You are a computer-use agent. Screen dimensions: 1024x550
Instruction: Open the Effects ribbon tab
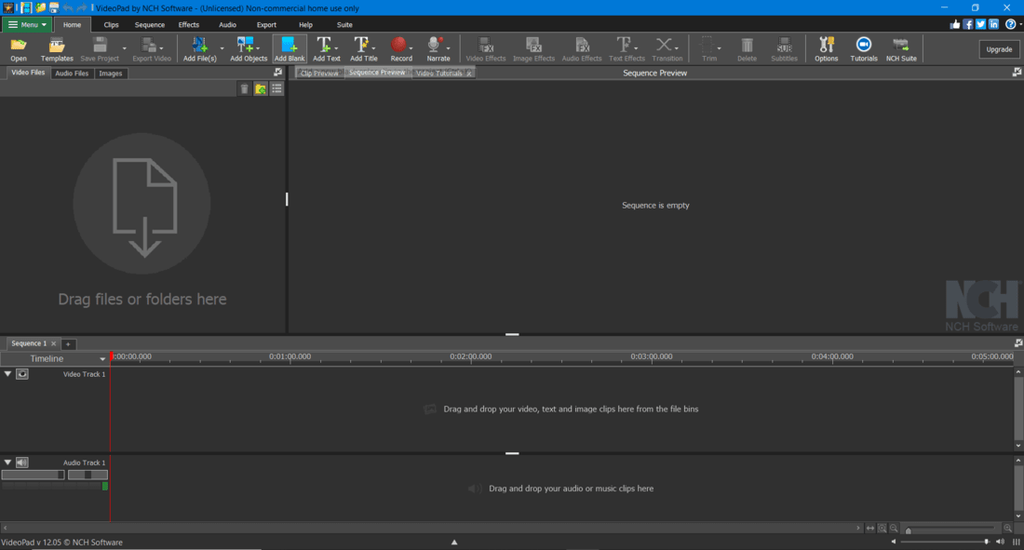tap(189, 25)
